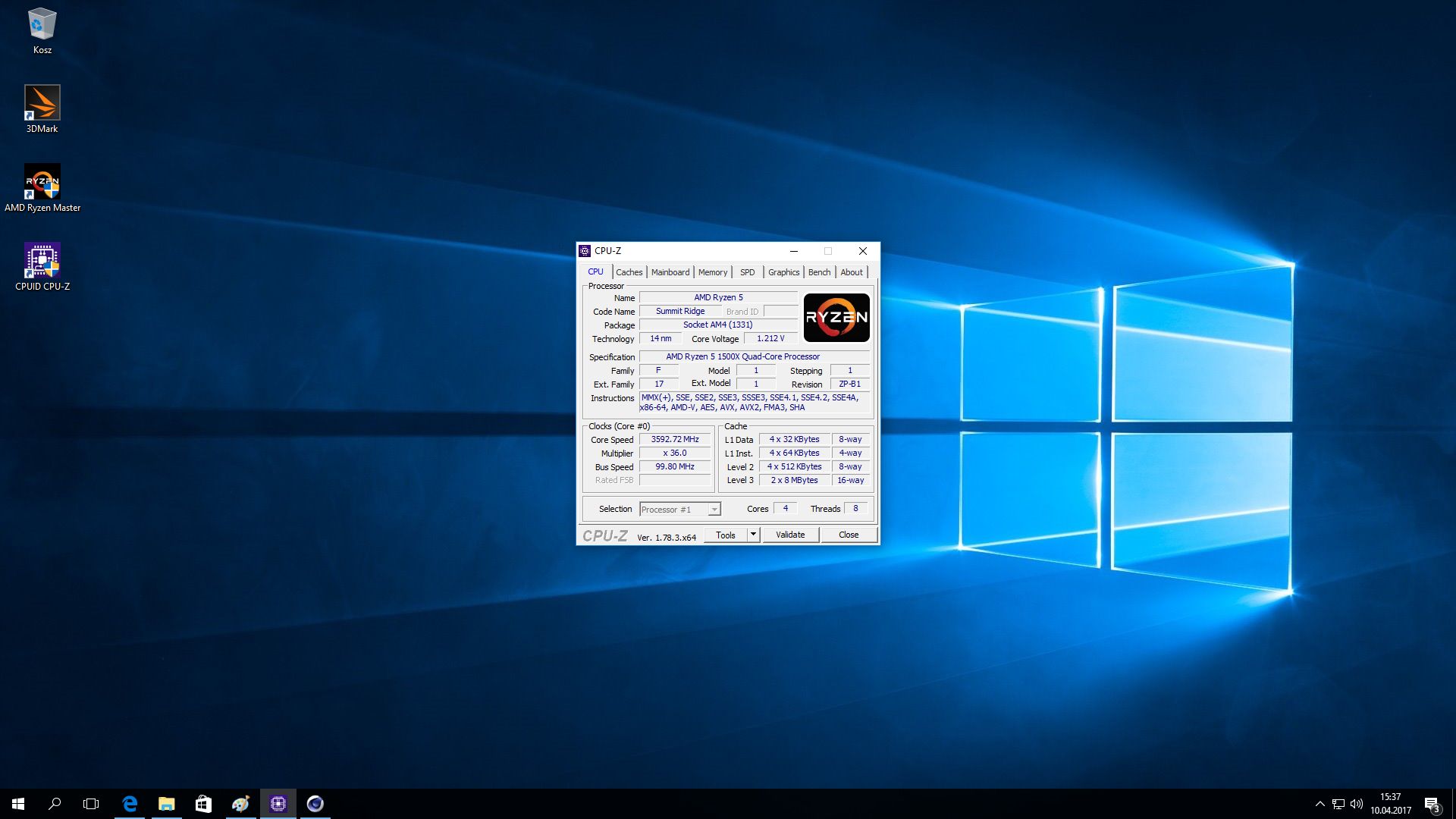This screenshot has height=819, width=1456.
Task: Expand the Processor #1 selection dropdown
Action: (714, 510)
